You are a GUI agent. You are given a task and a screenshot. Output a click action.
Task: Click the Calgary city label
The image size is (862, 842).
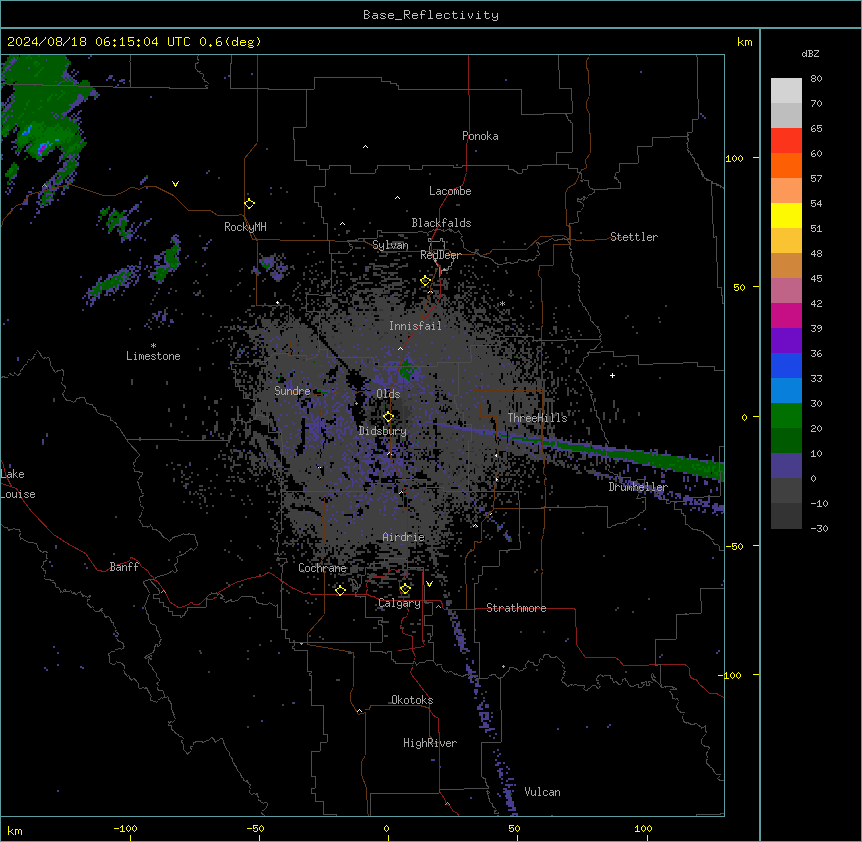400,603
